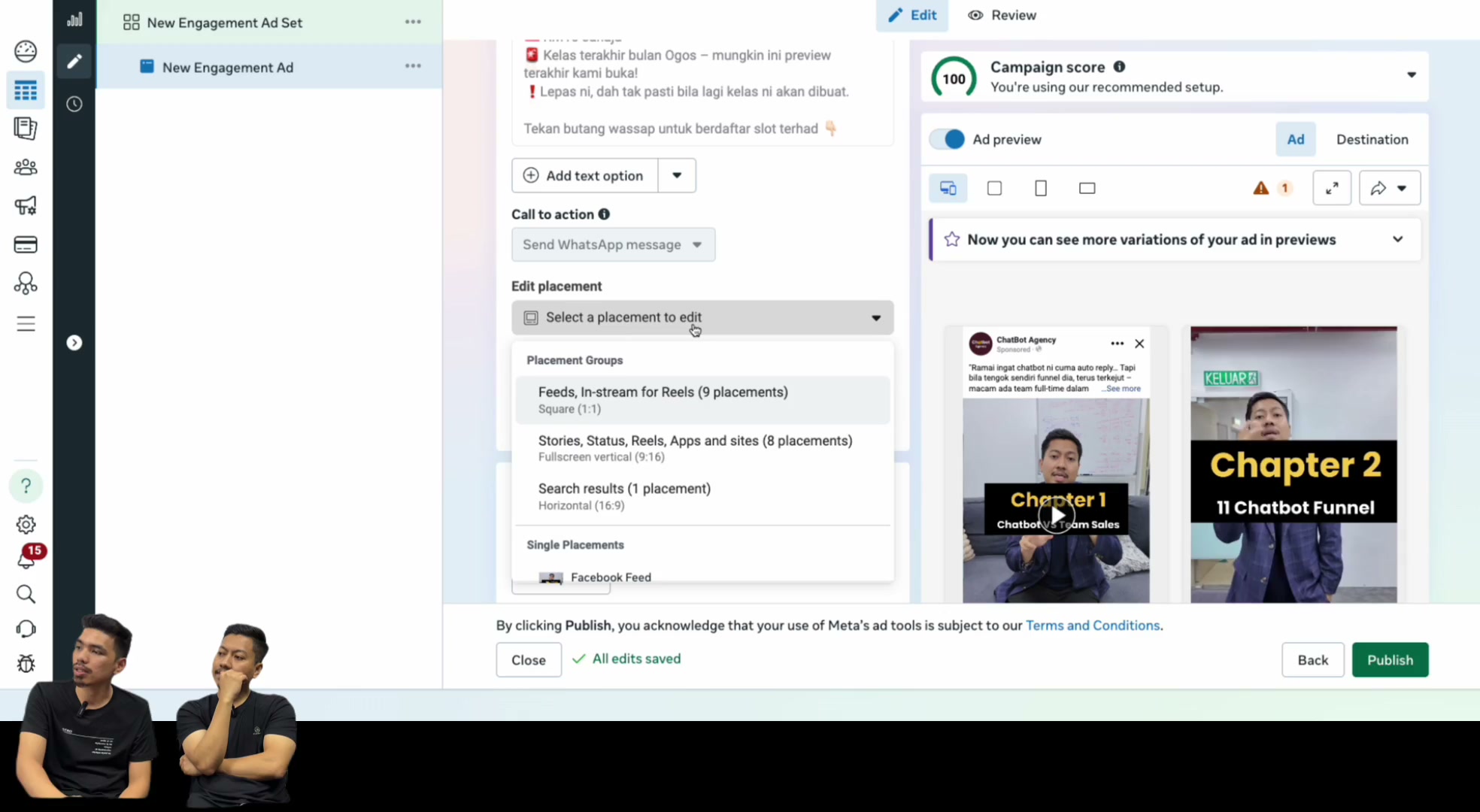Open the Select a placement to edit dropdown
The image size is (1480, 812).
702,317
